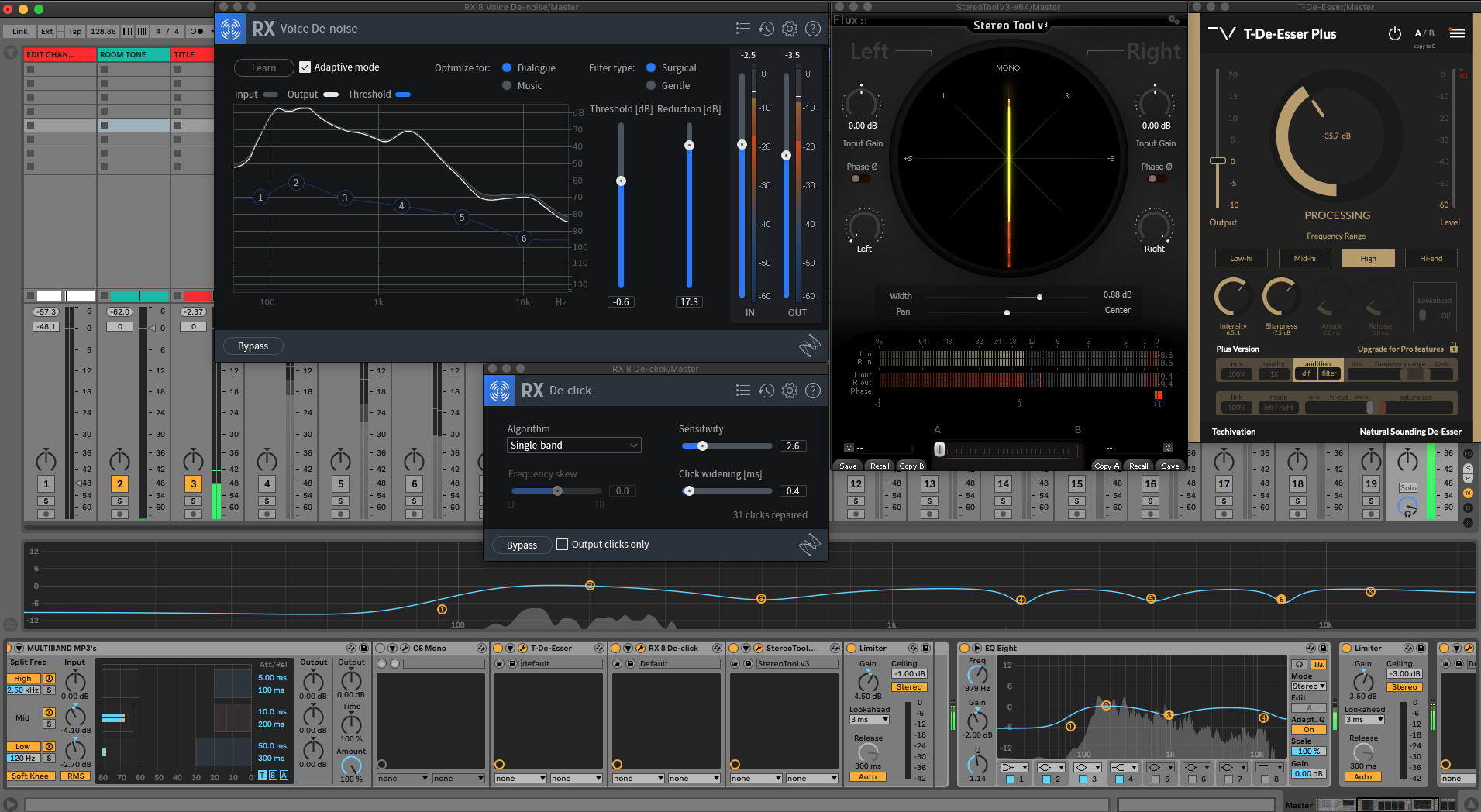Click Soft Knee button in MULTIBAND MP3's
Screen dimensions: 1481x812
30,776
